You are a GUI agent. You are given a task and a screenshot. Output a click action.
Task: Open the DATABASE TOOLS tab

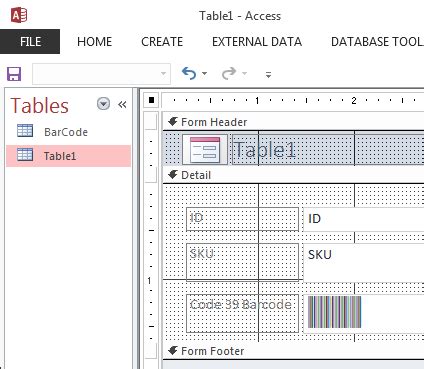pos(377,42)
